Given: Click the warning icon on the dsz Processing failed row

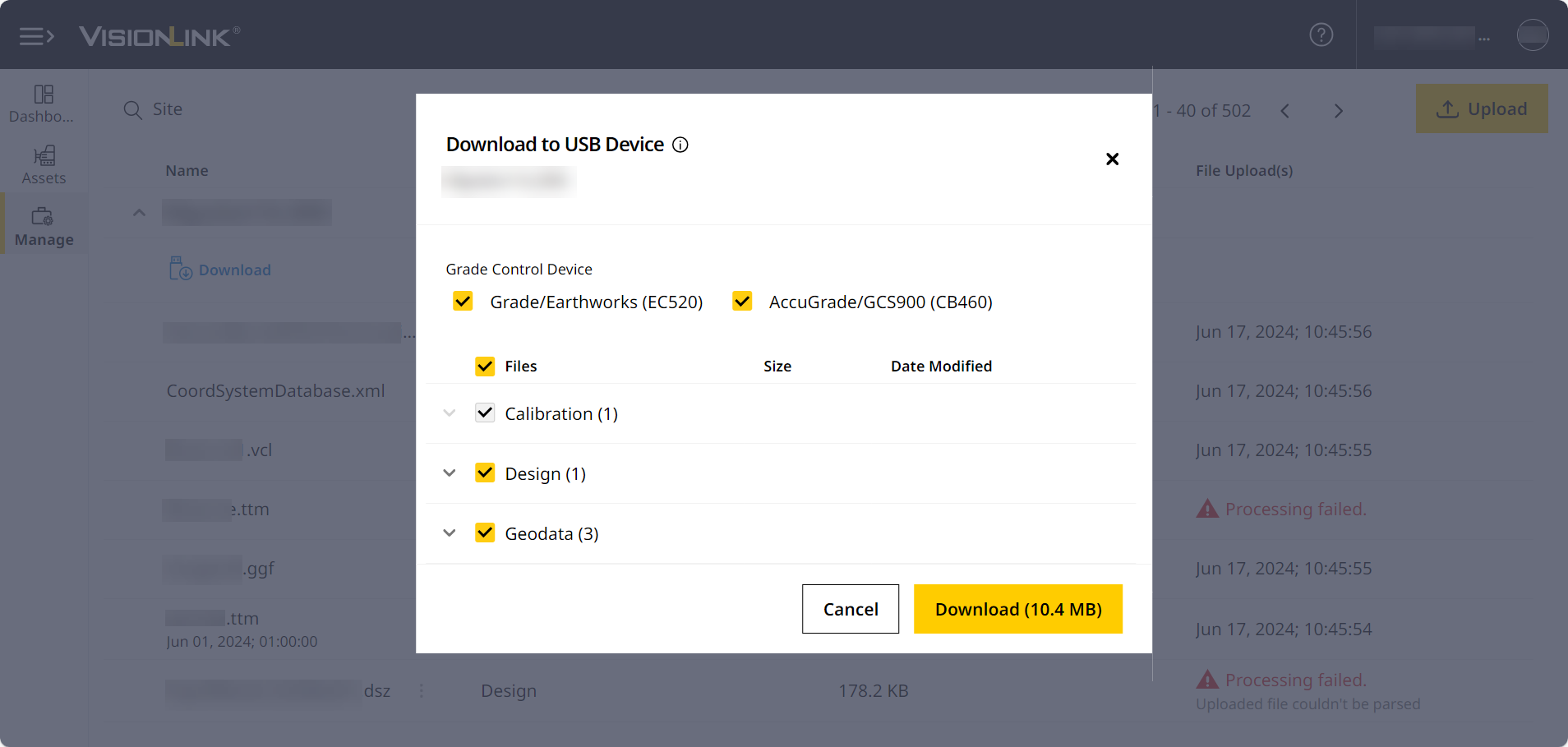Looking at the screenshot, I should (1207, 680).
